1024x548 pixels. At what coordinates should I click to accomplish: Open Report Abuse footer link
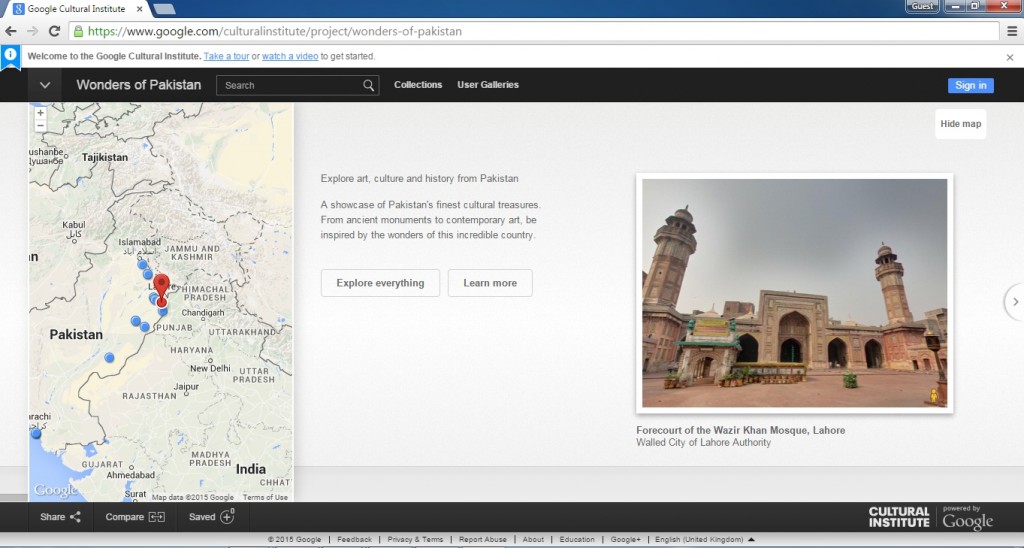[x=483, y=540]
